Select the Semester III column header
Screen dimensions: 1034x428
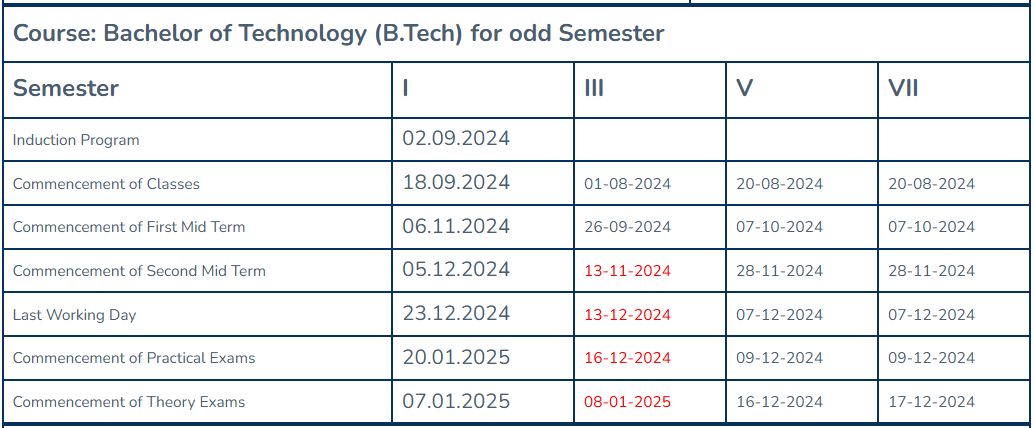click(594, 88)
